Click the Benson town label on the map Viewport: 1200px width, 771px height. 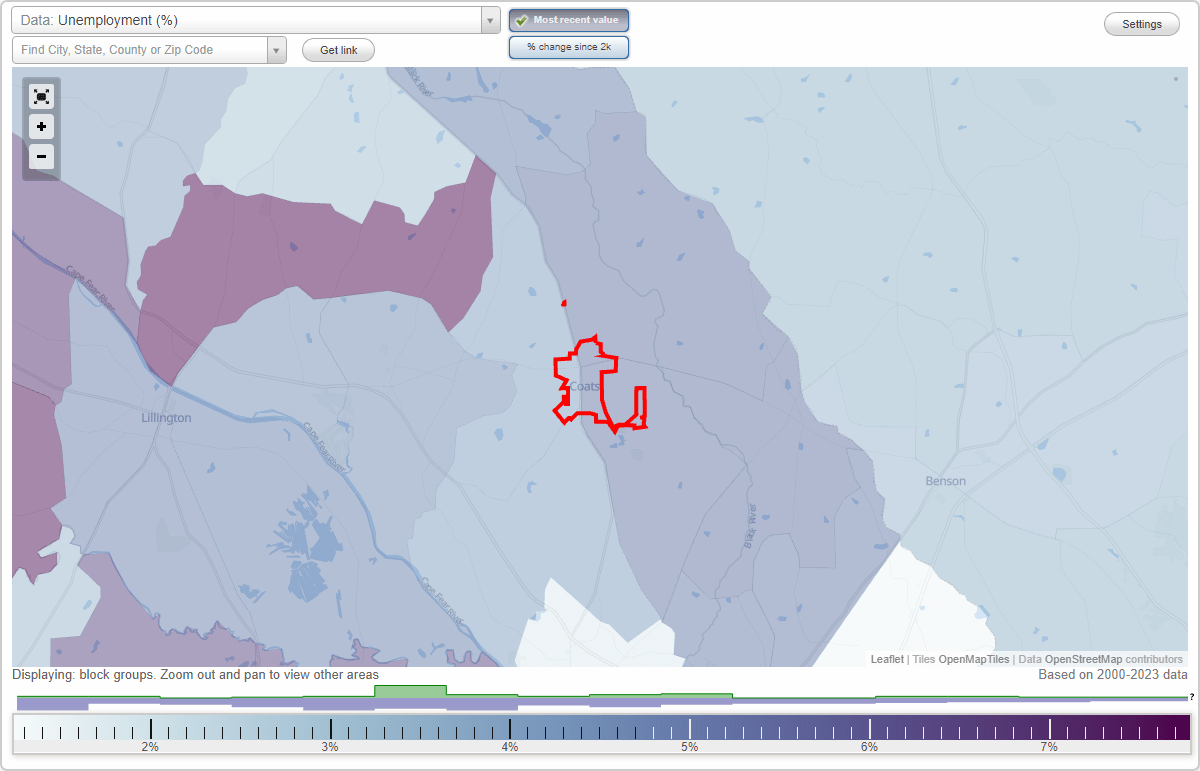click(x=946, y=481)
